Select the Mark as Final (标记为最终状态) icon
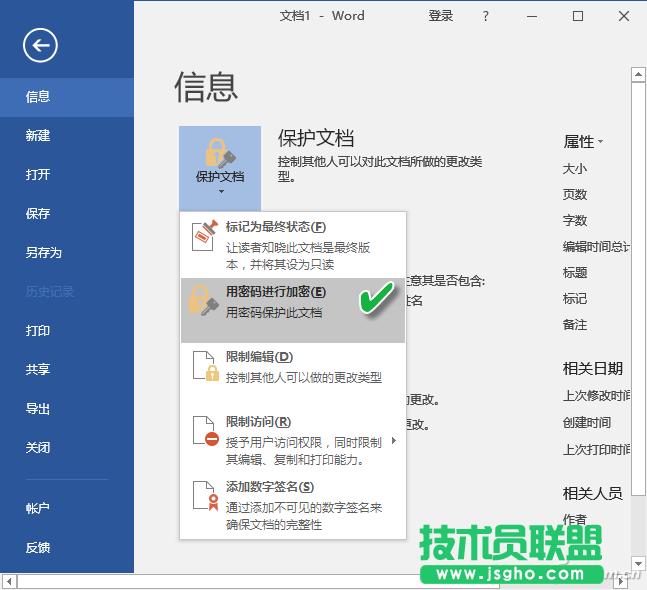This screenshot has height=590, width=647. pos(204,236)
